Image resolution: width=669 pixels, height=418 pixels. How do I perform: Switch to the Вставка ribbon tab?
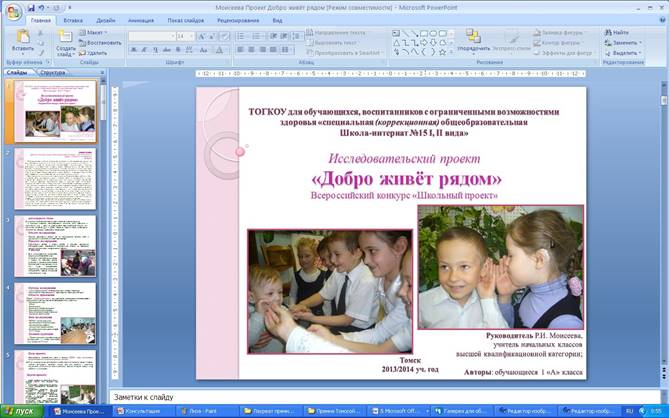(73, 20)
